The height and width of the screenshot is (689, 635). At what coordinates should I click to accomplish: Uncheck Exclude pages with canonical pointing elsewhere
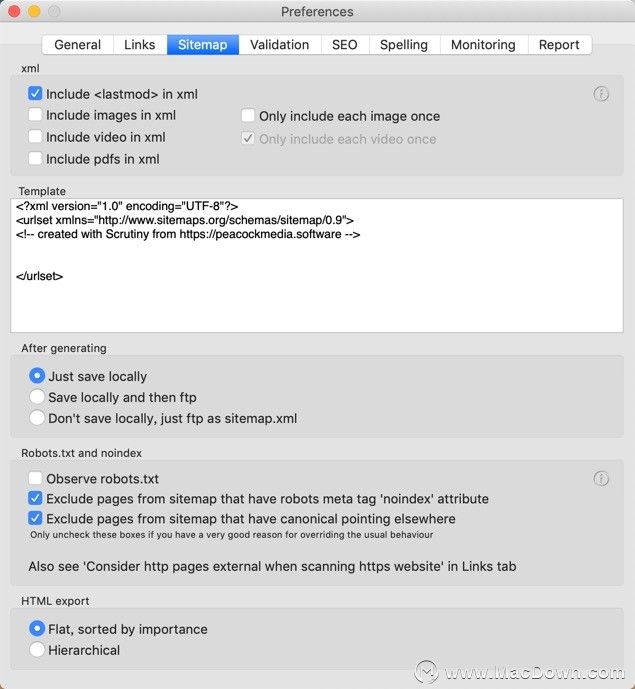click(35, 519)
